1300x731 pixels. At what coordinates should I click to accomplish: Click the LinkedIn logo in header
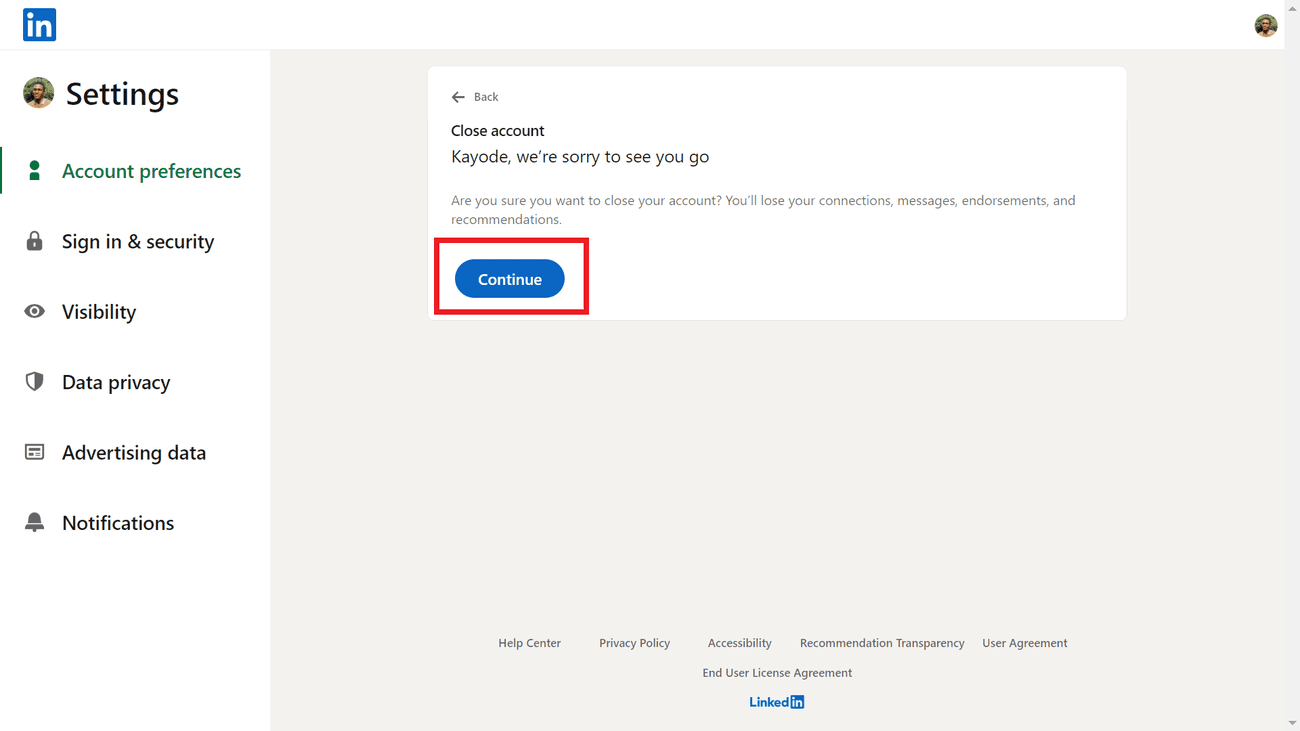click(39, 25)
